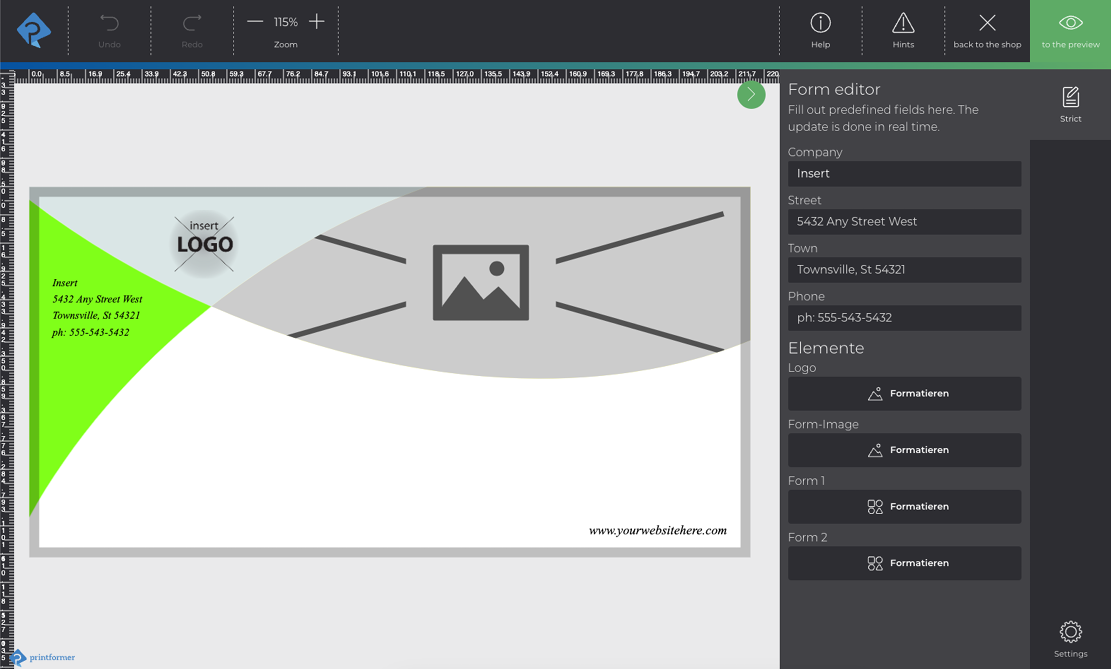Click the Undo arrow icon

(109, 23)
